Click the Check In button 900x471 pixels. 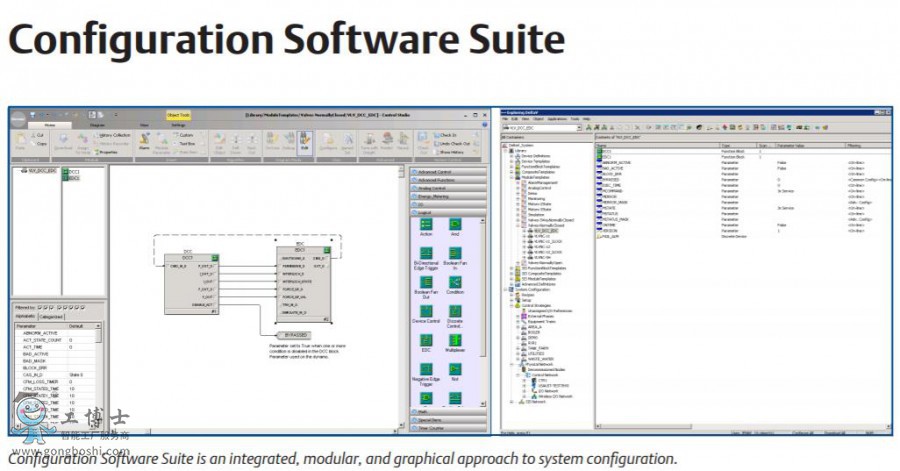point(447,135)
